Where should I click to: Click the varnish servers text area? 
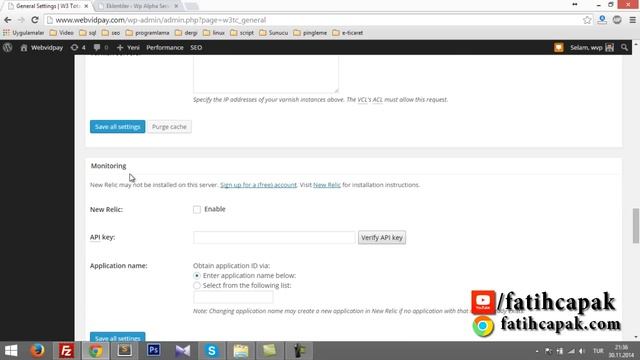pos(266,74)
